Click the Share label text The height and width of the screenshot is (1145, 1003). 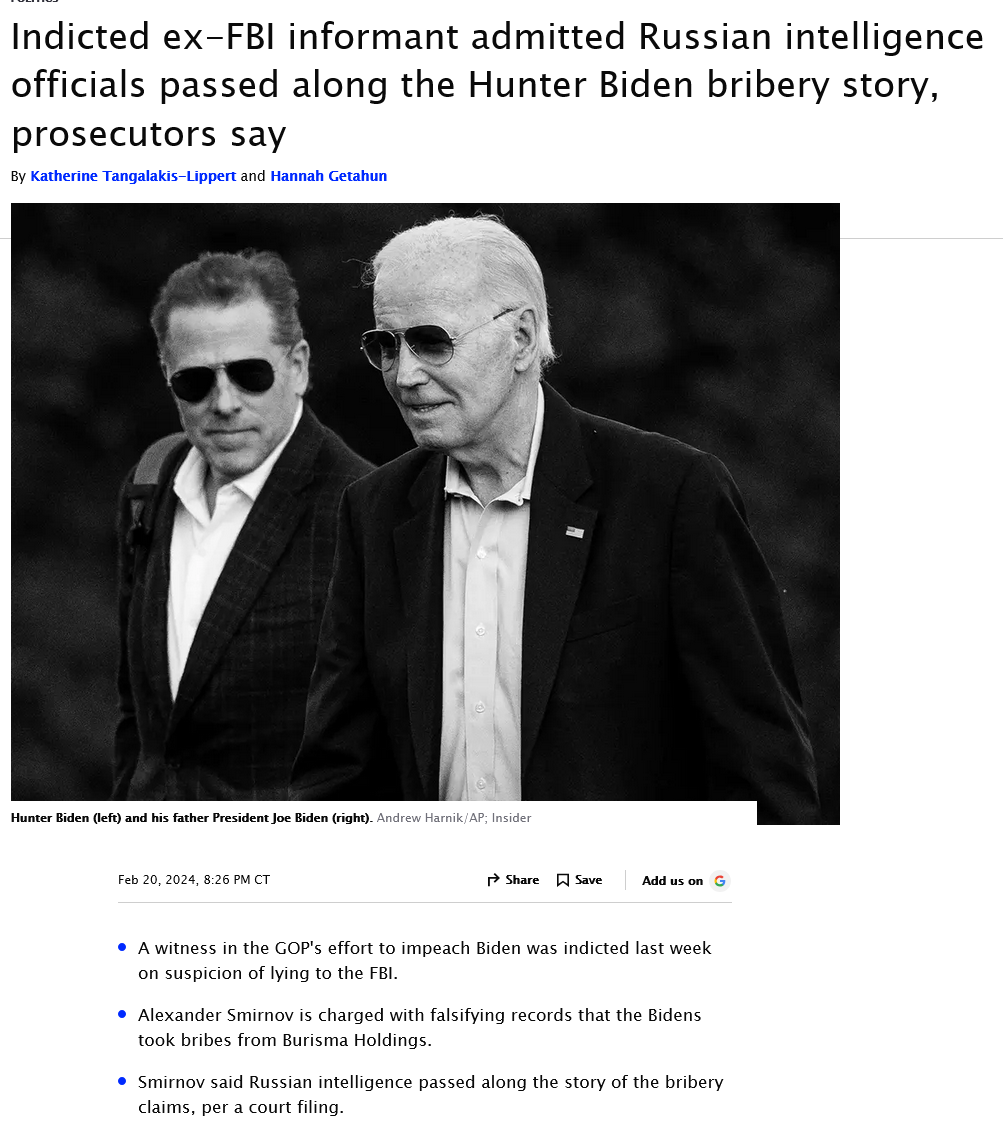click(522, 880)
